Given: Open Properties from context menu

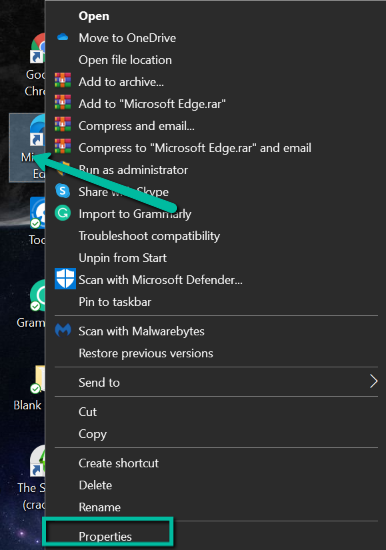Looking at the screenshot, I should [105, 537].
